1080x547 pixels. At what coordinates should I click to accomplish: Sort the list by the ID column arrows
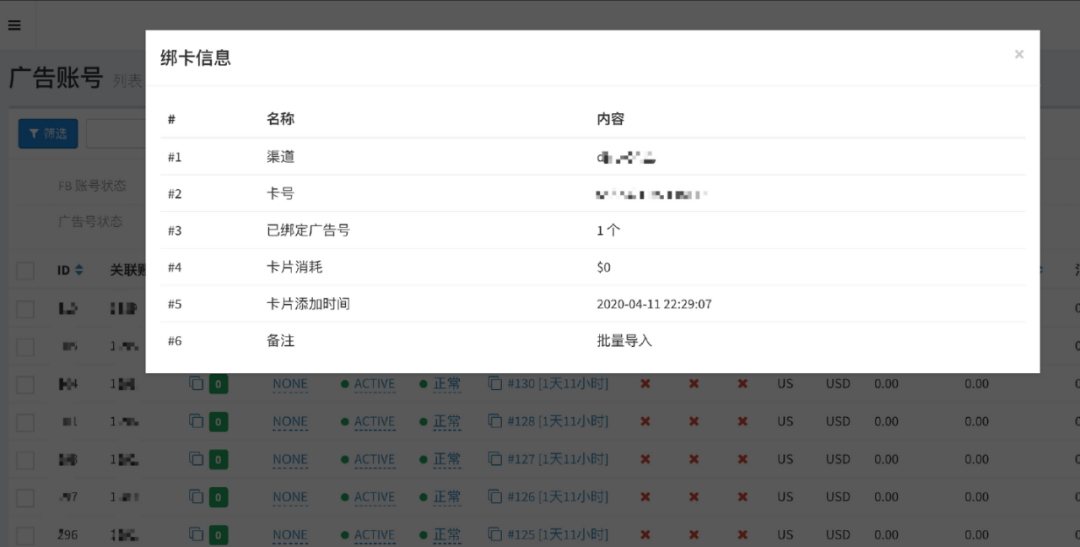pyautogui.click(x=79, y=270)
